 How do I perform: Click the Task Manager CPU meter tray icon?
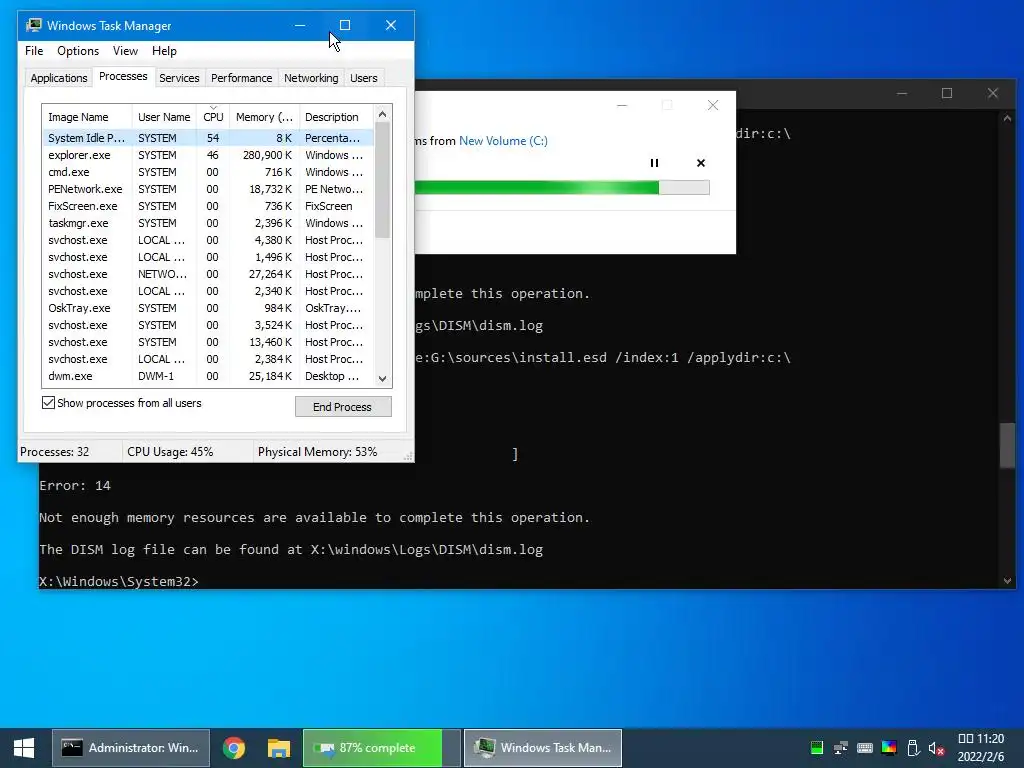click(816, 748)
